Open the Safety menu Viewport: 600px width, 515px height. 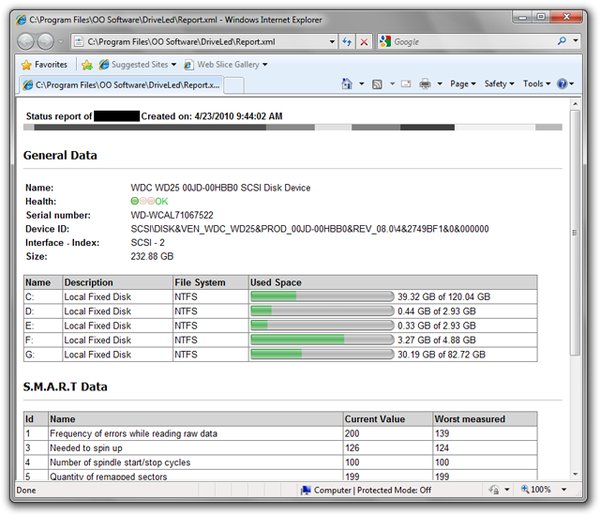pyautogui.click(x=499, y=84)
